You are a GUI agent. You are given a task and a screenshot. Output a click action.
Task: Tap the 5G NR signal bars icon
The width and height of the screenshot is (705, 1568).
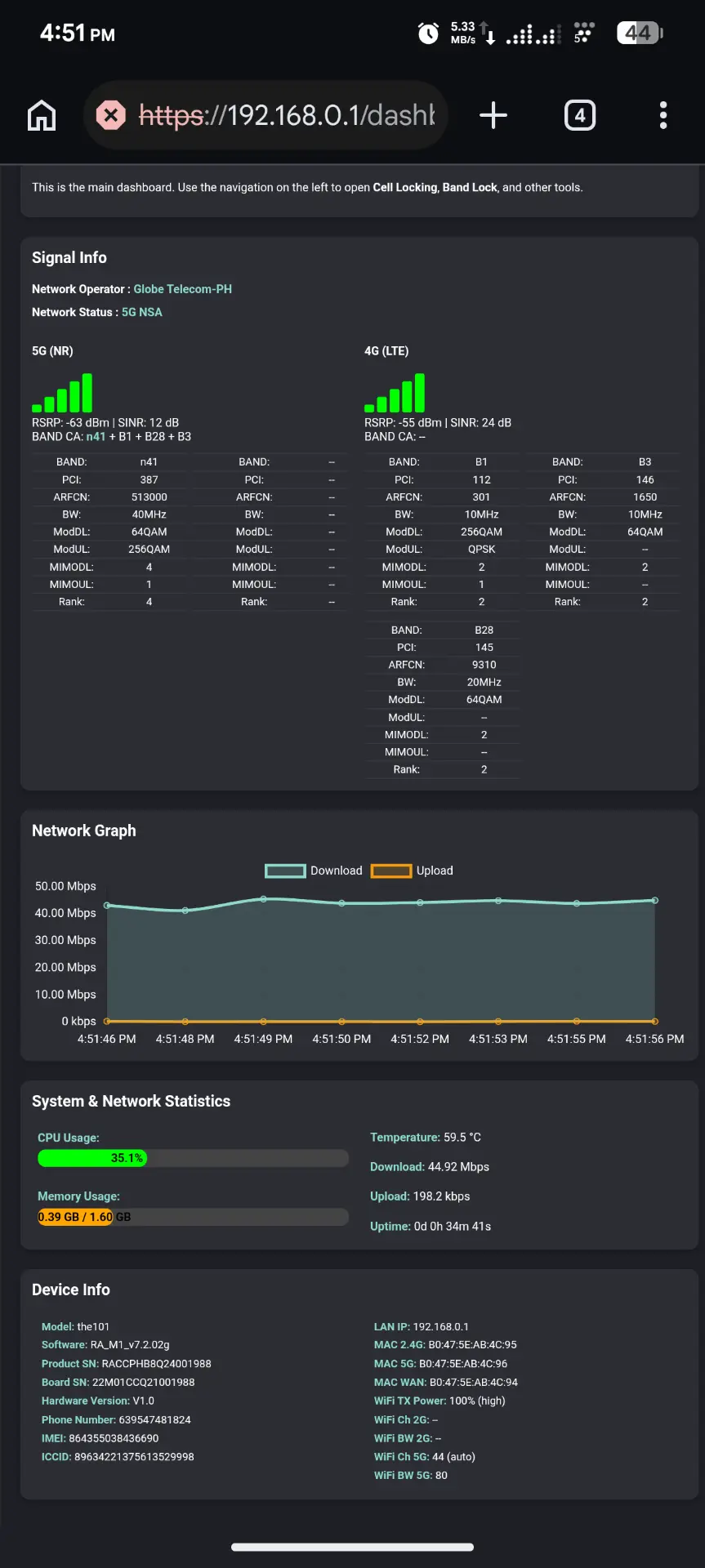pyautogui.click(x=62, y=393)
